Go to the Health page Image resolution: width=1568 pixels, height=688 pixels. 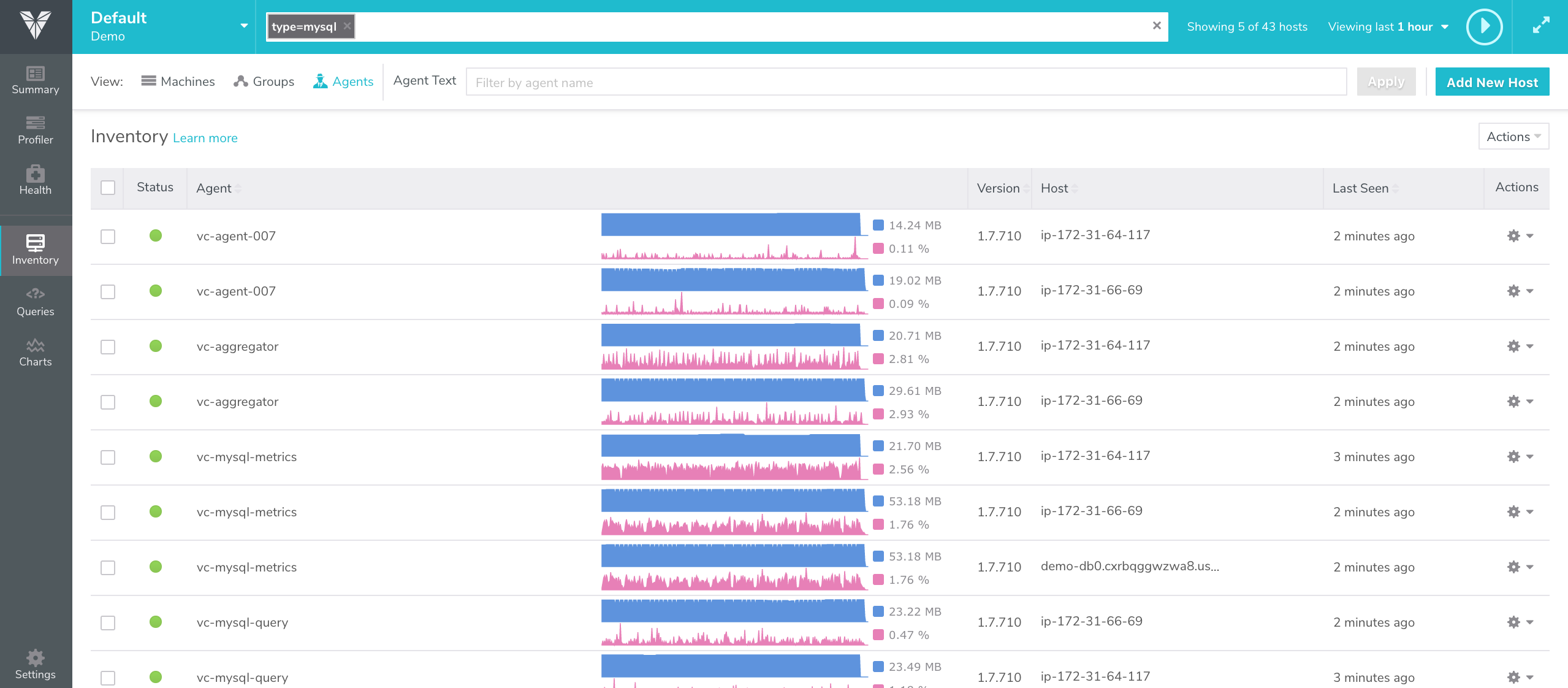coord(36,180)
